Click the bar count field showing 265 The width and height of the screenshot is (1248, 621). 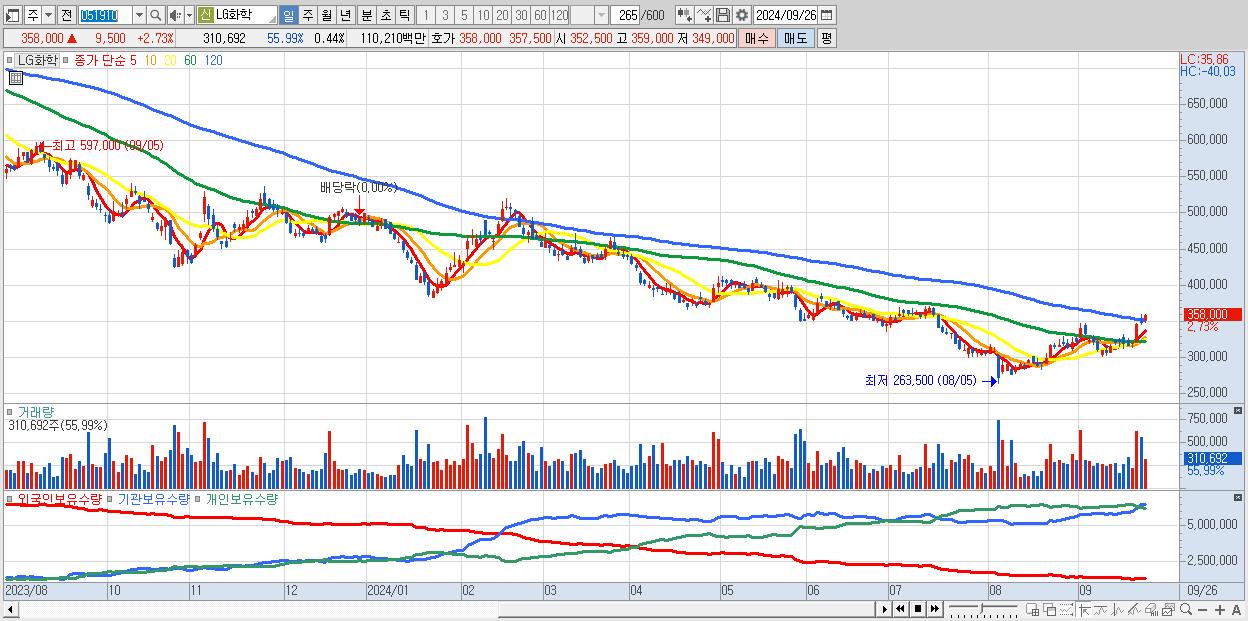pos(625,15)
